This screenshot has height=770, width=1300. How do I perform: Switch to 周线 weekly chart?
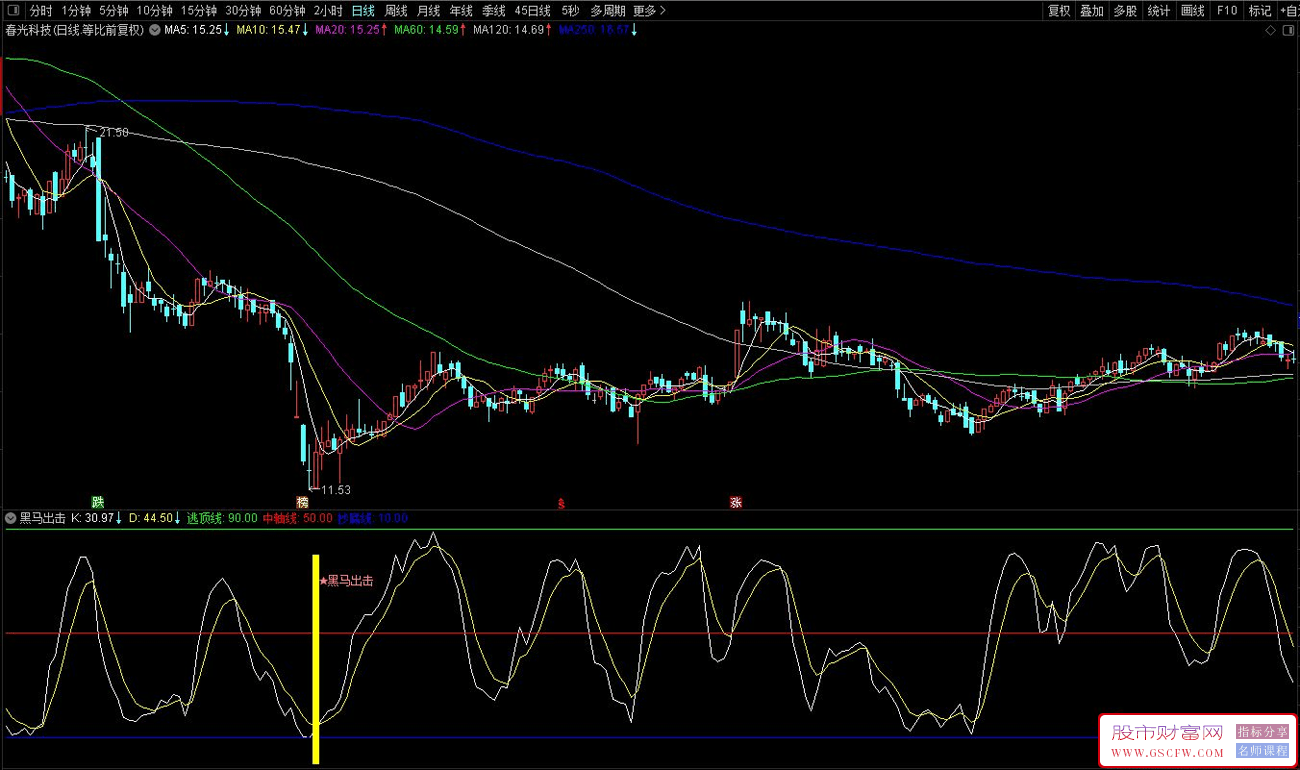(396, 11)
